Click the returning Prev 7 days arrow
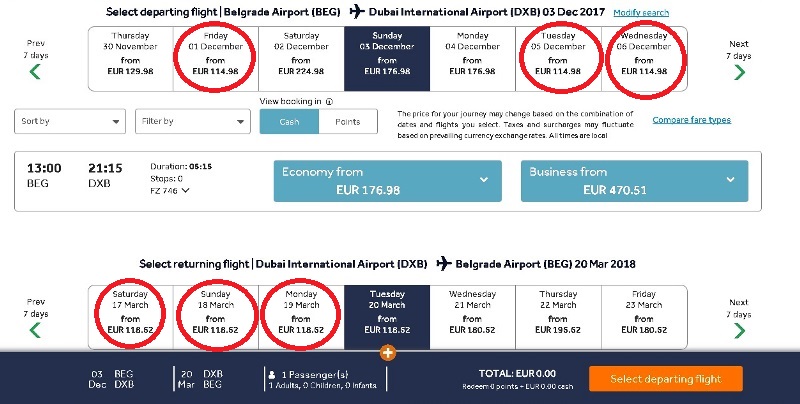The height and width of the screenshot is (404, 800). (x=36, y=329)
